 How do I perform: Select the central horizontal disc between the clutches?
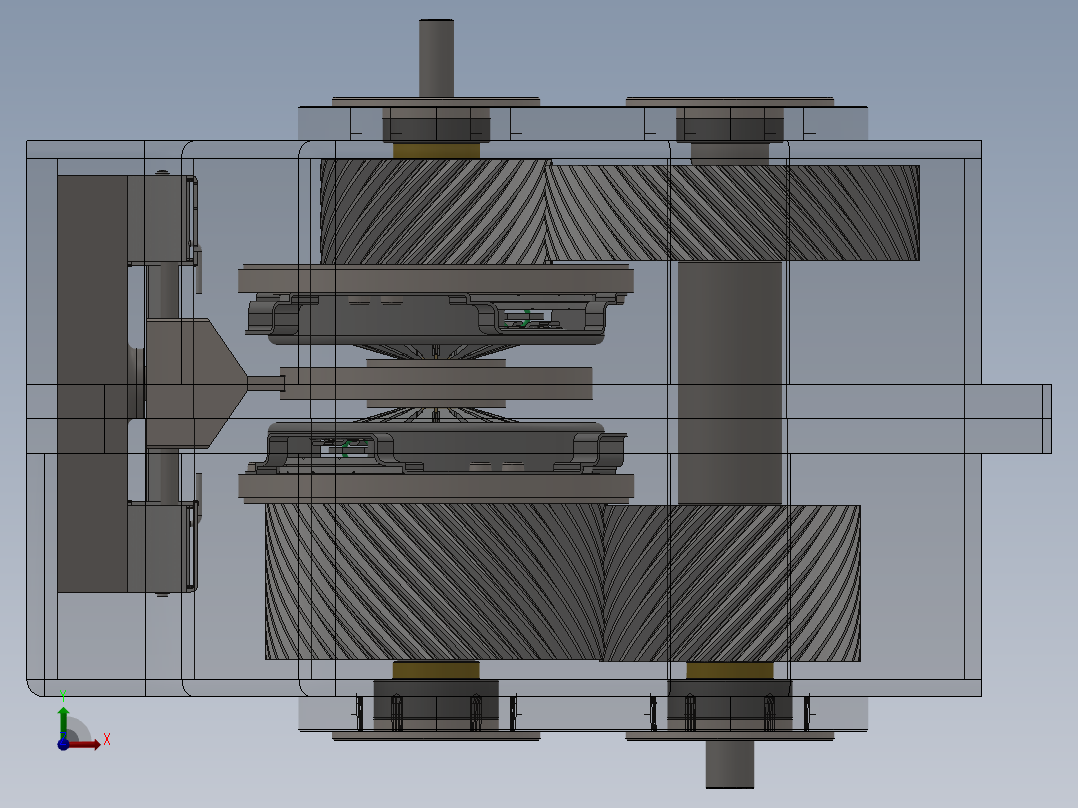[x=436, y=383]
